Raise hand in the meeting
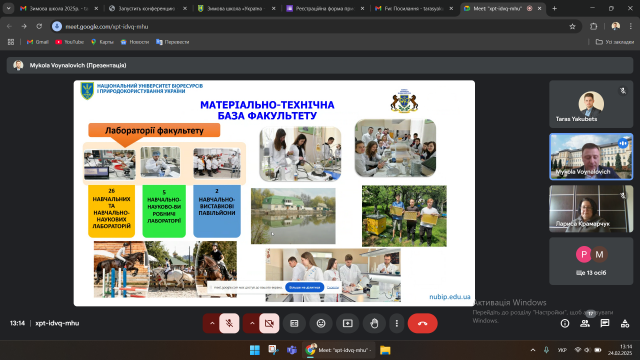This screenshot has width=640, height=360. click(x=374, y=323)
